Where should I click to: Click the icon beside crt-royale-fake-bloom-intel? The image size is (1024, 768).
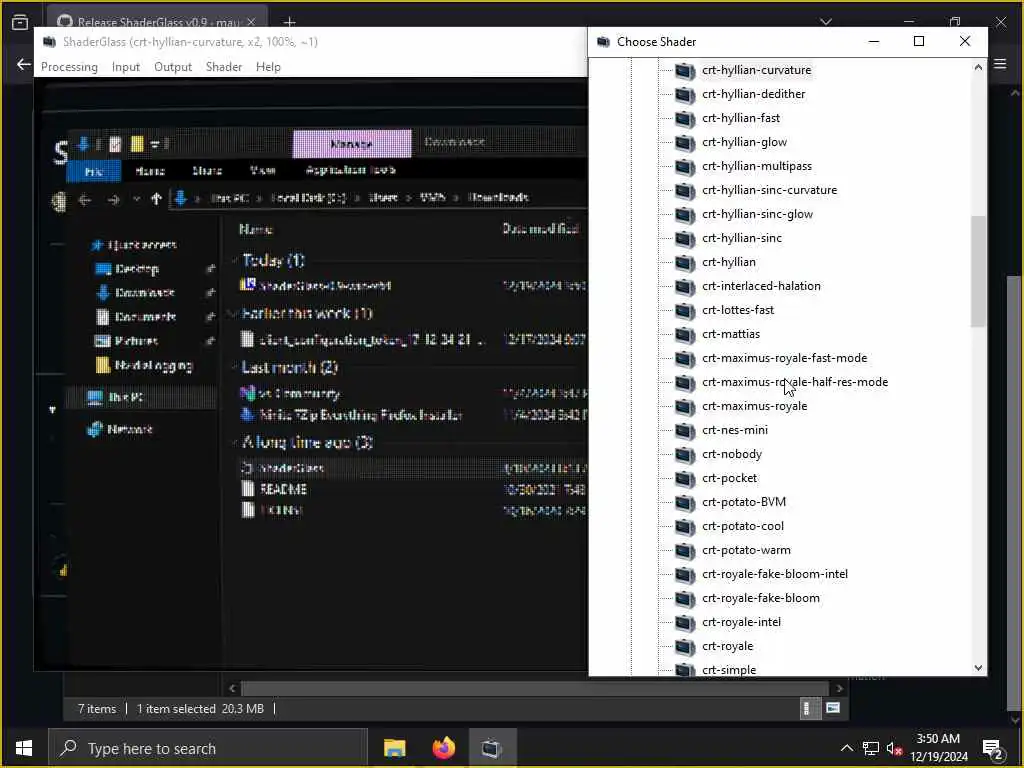(684, 575)
